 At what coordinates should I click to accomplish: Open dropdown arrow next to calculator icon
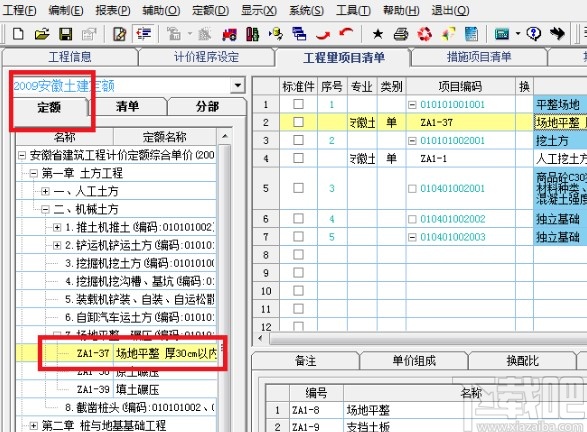[x=518, y=34]
